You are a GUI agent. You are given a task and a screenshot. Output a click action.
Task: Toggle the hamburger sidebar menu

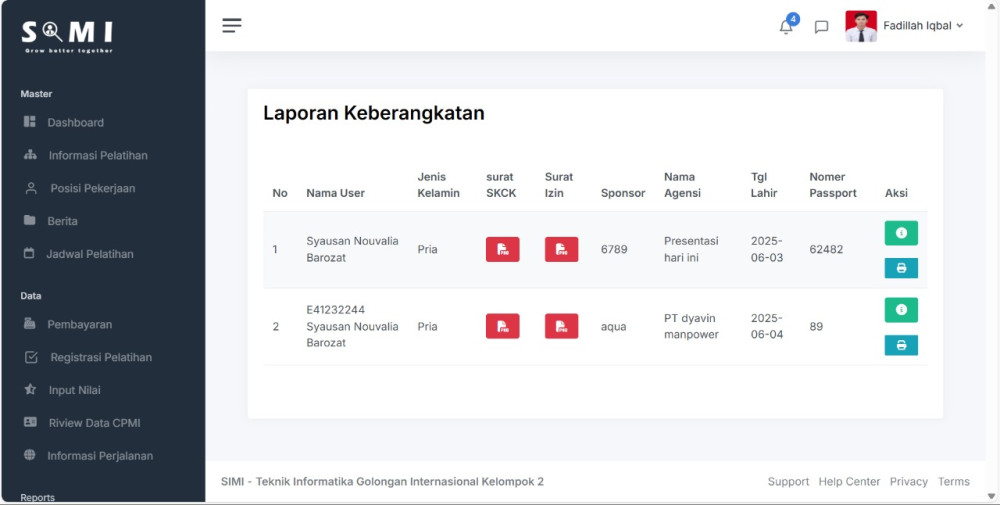tap(232, 26)
